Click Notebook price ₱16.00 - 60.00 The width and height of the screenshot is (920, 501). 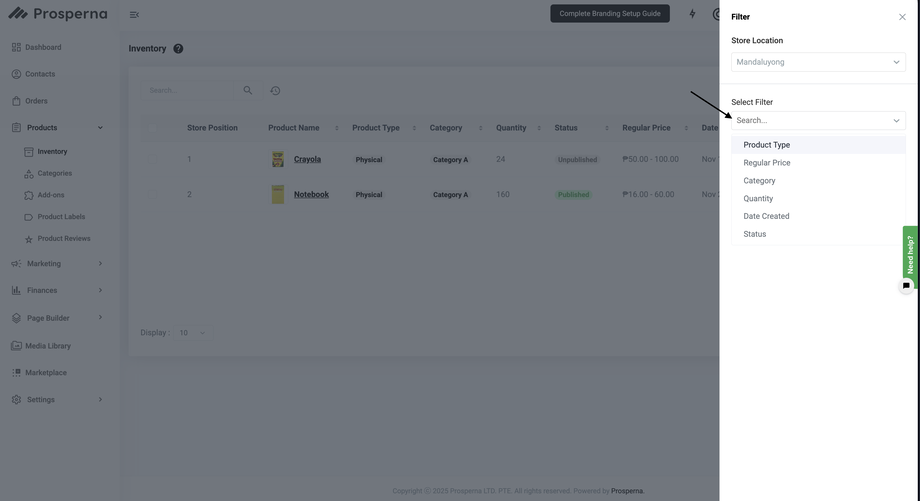point(648,194)
